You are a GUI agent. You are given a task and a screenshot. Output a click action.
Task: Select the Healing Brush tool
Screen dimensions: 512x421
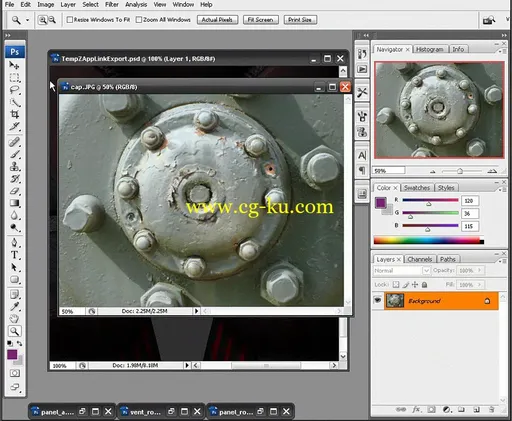[14, 142]
